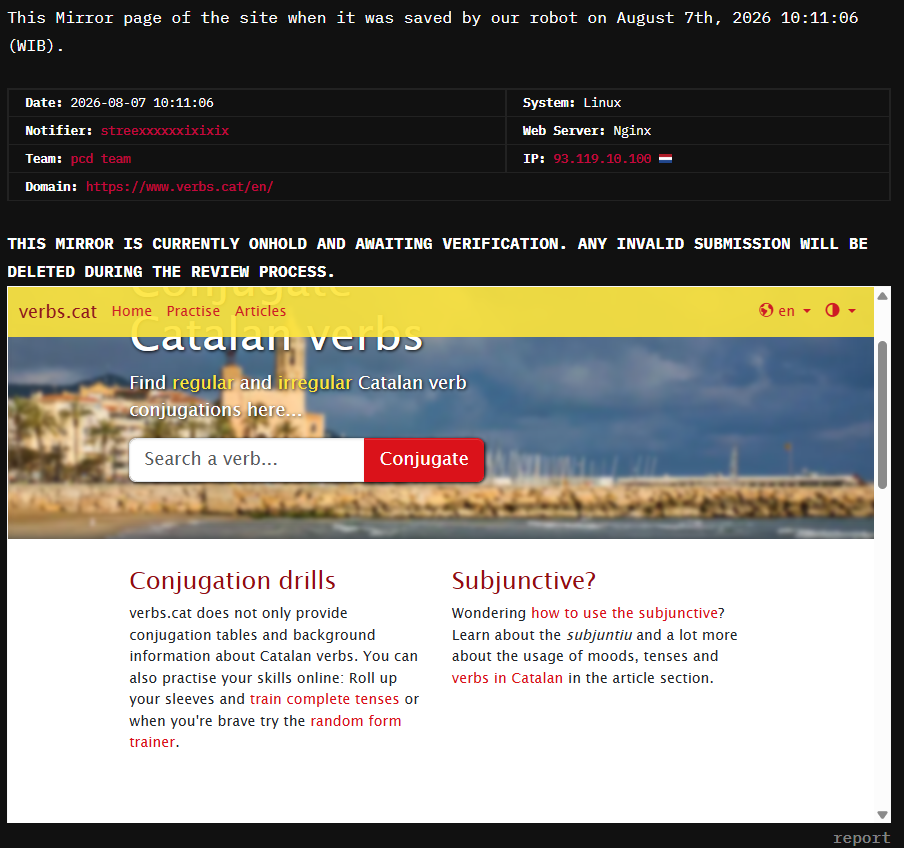Expand the 'en' language dropdown arrow
The image size is (904, 848).
coord(807,311)
